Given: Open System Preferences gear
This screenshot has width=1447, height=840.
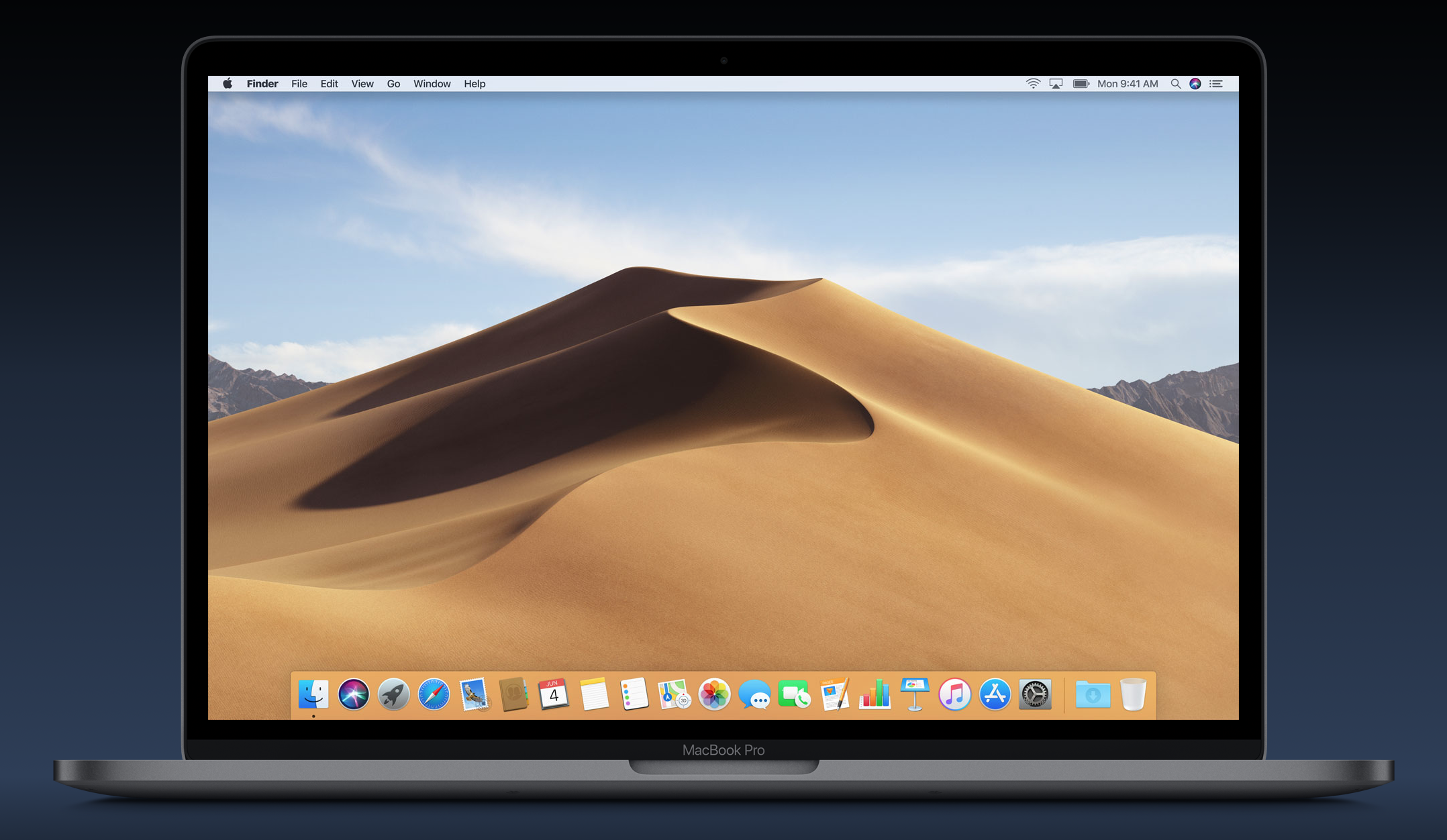Looking at the screenshot, I should 1035,694.
